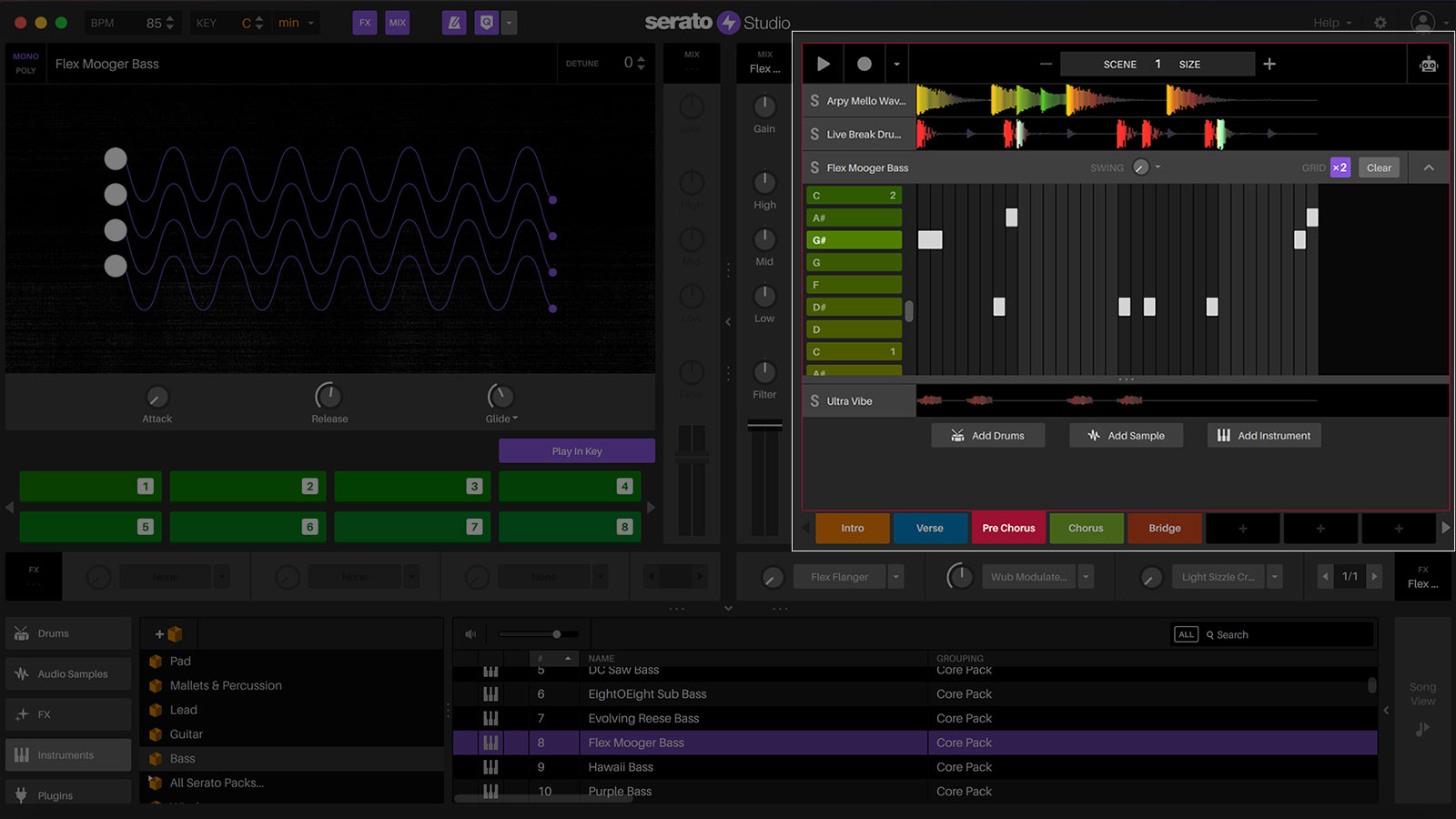The image size is (1456, 819).
Task: Open the Swing dropdown arrow
Action: 1158,167
